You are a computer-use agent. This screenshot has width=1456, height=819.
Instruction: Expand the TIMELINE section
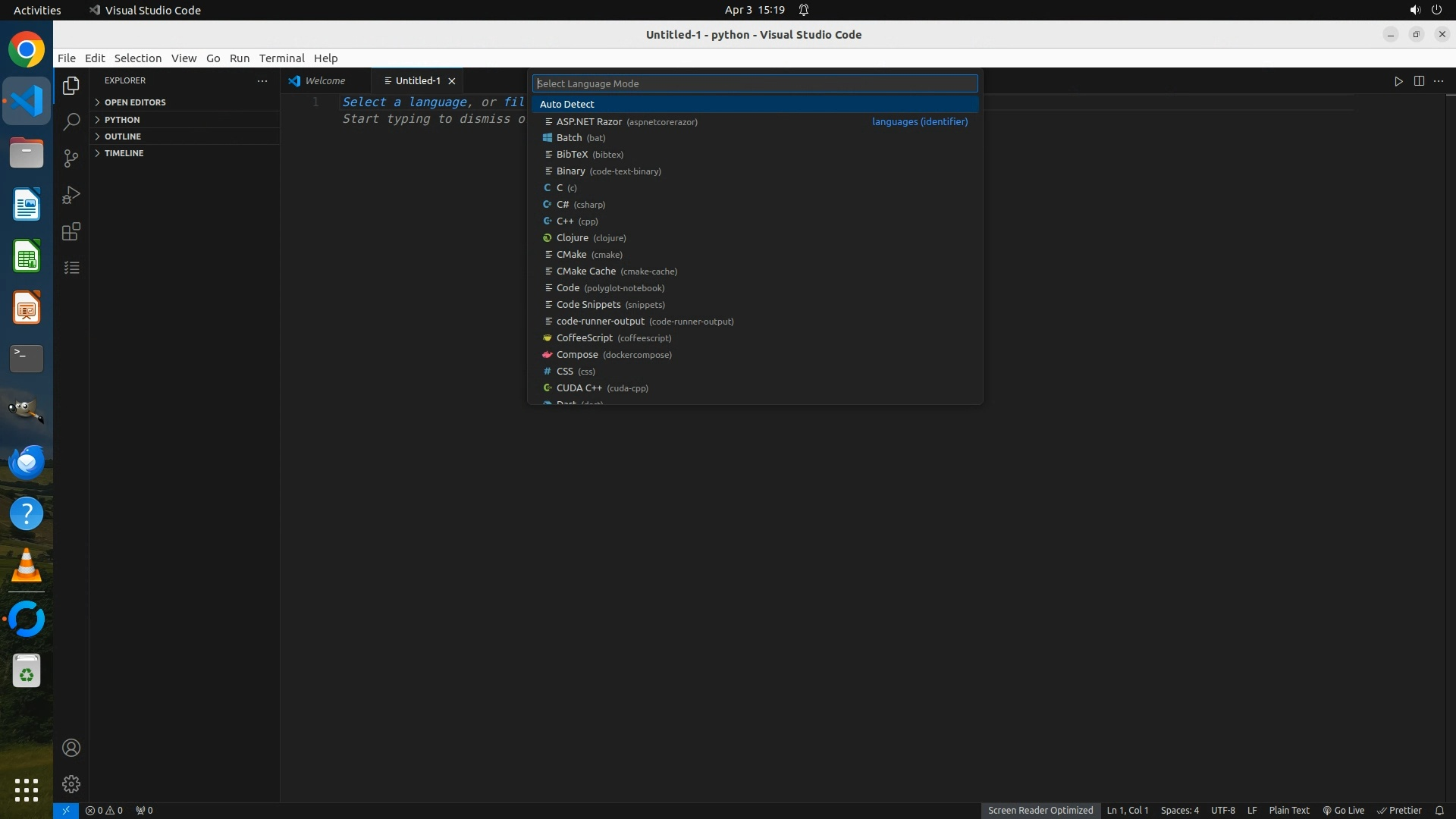click(124, 153)
